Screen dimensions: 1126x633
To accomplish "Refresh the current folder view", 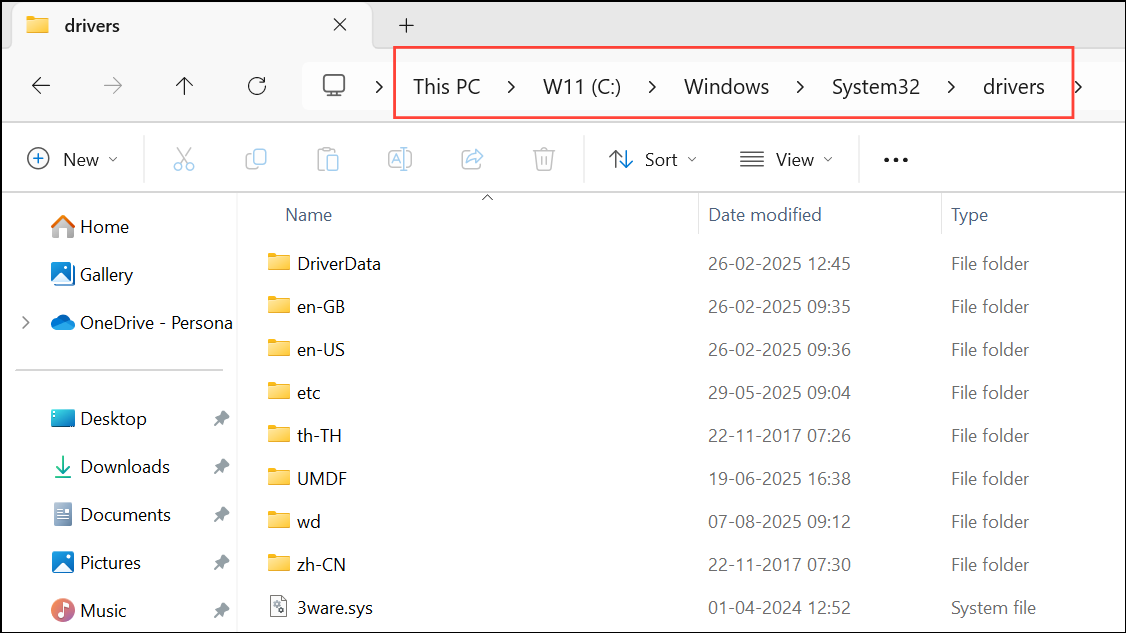I will (x=257, y=86).
